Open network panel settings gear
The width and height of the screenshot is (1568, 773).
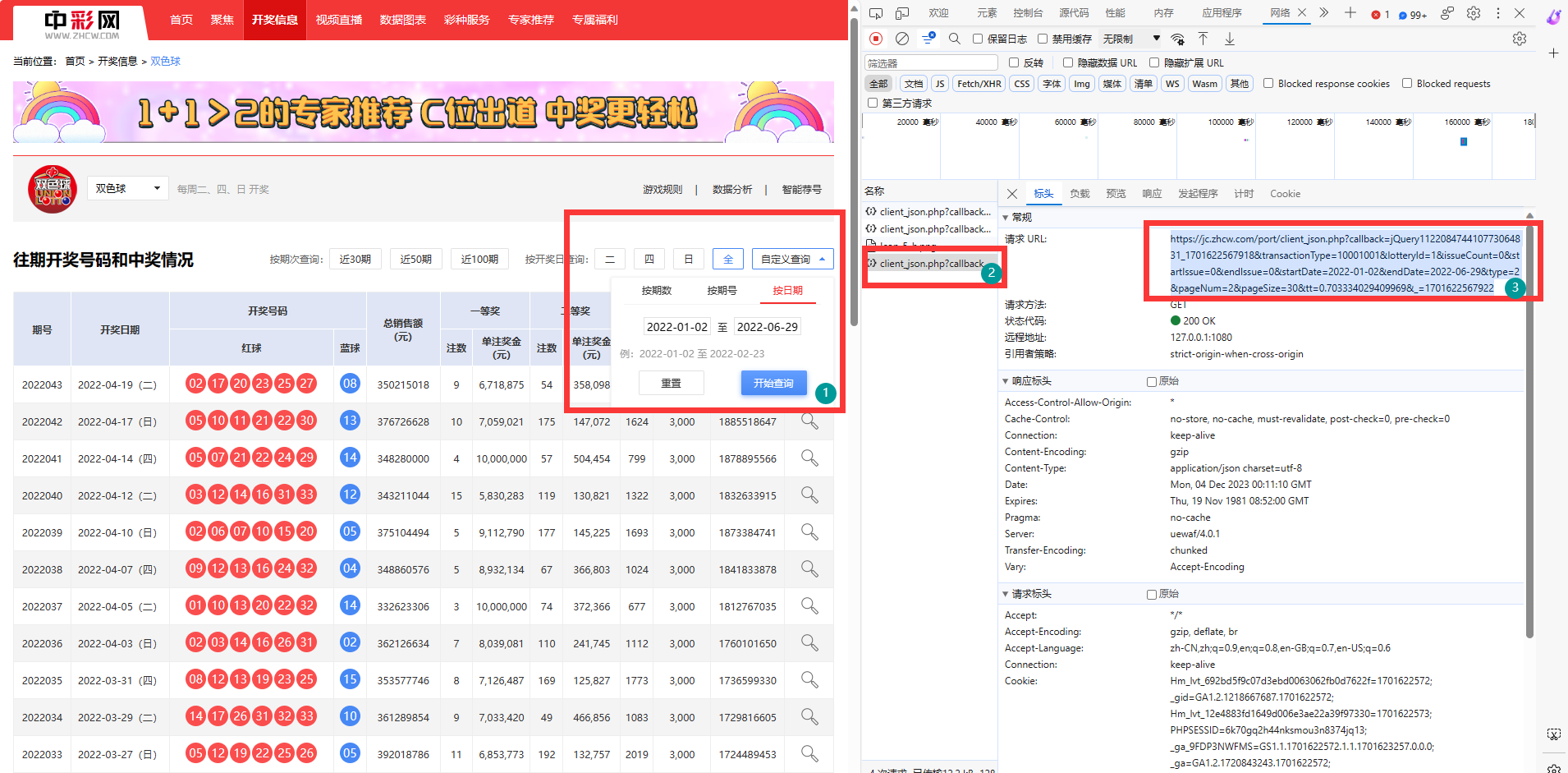(x=1520, y=39)
